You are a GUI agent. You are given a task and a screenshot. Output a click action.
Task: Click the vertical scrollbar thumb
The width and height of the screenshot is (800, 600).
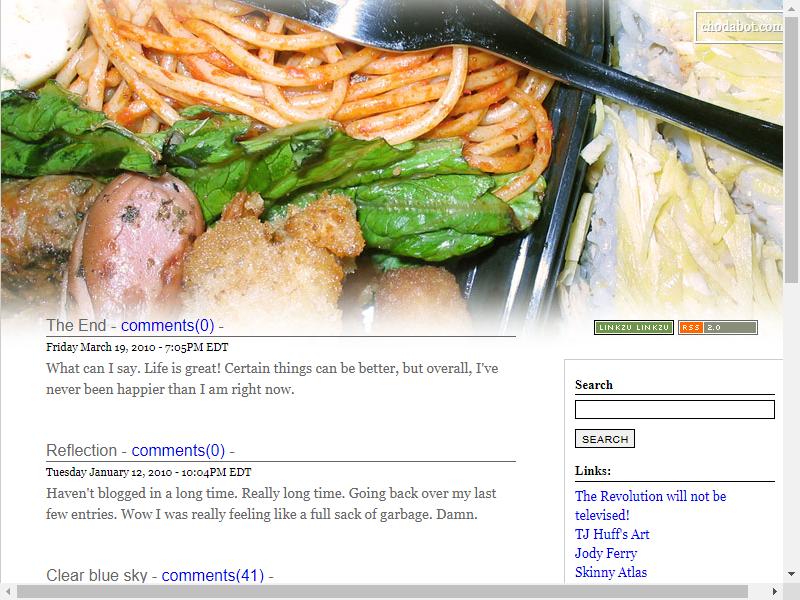792,148
